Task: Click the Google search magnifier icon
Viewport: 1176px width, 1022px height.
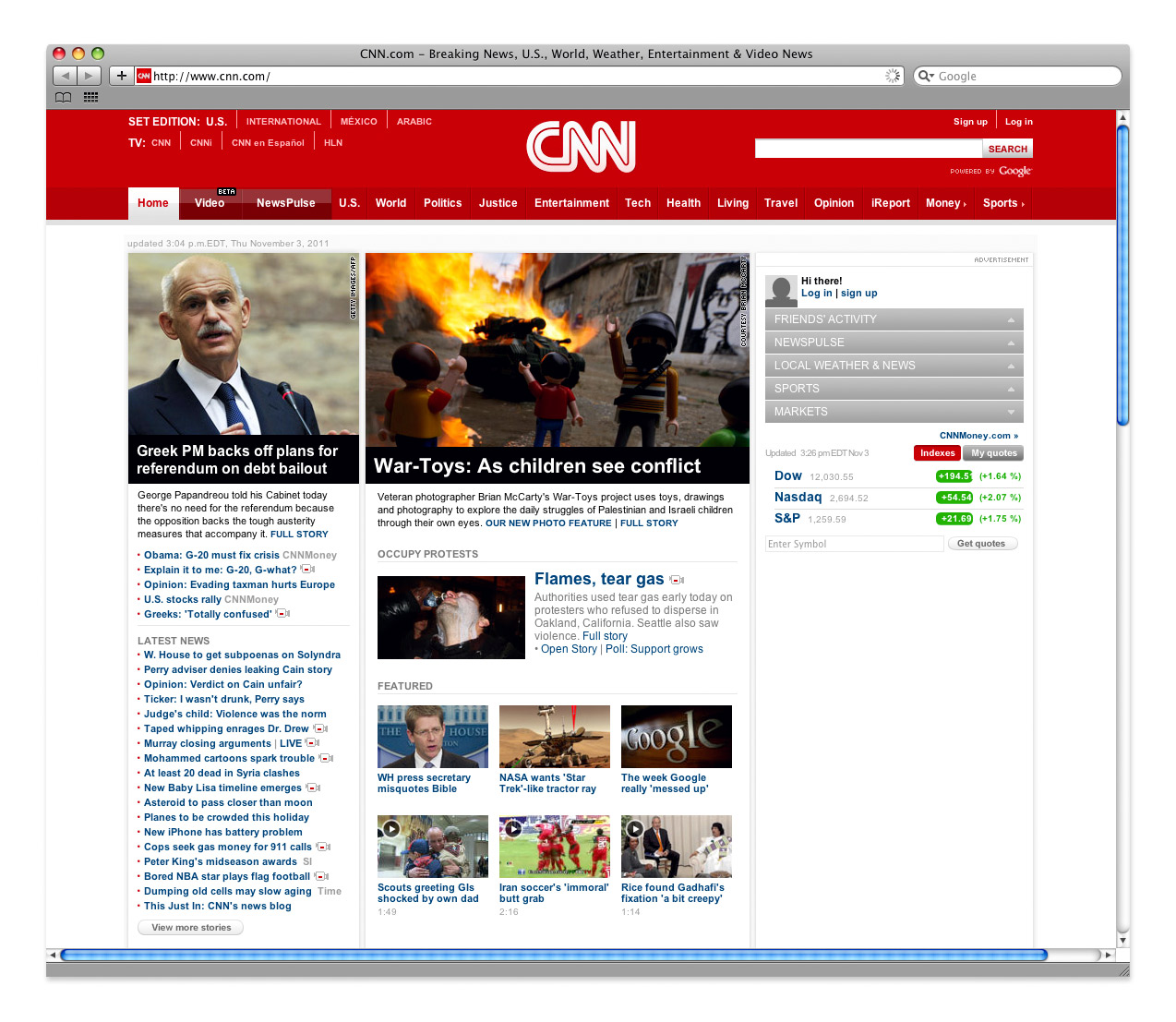Action: [925, 76]
